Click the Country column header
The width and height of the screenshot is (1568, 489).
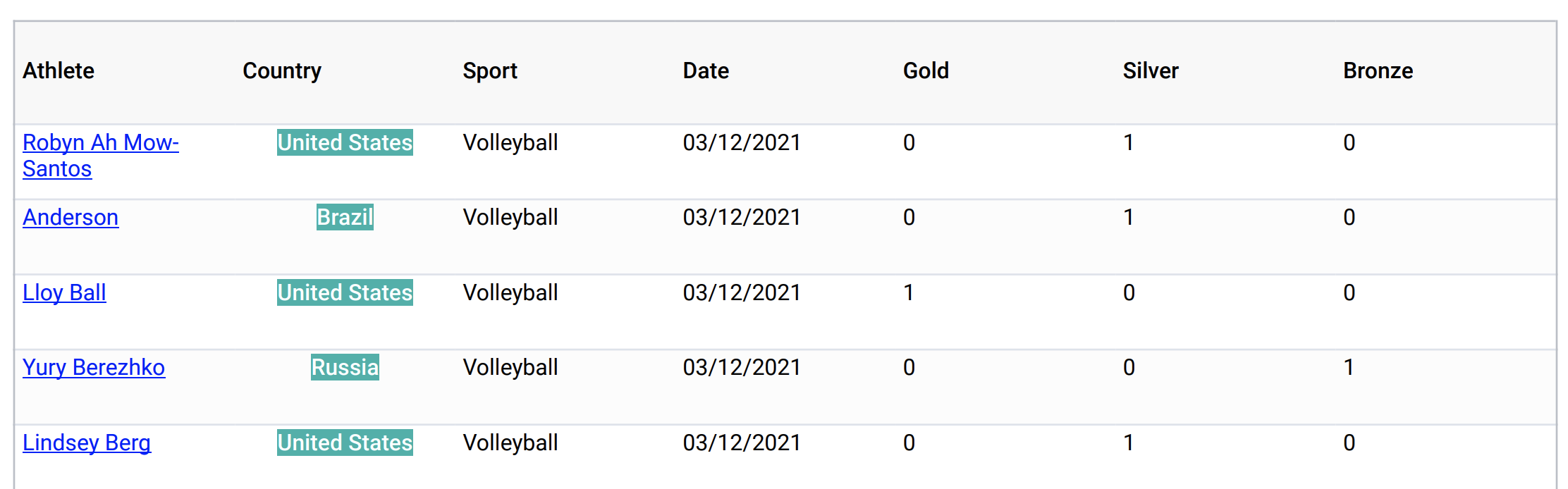click(282, 70)
